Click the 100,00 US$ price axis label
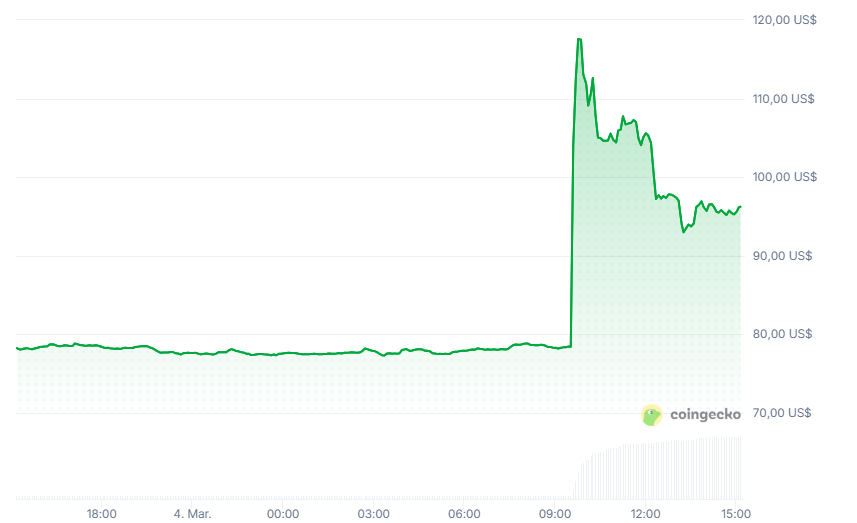The image size is (857, 523). (783, 177)
